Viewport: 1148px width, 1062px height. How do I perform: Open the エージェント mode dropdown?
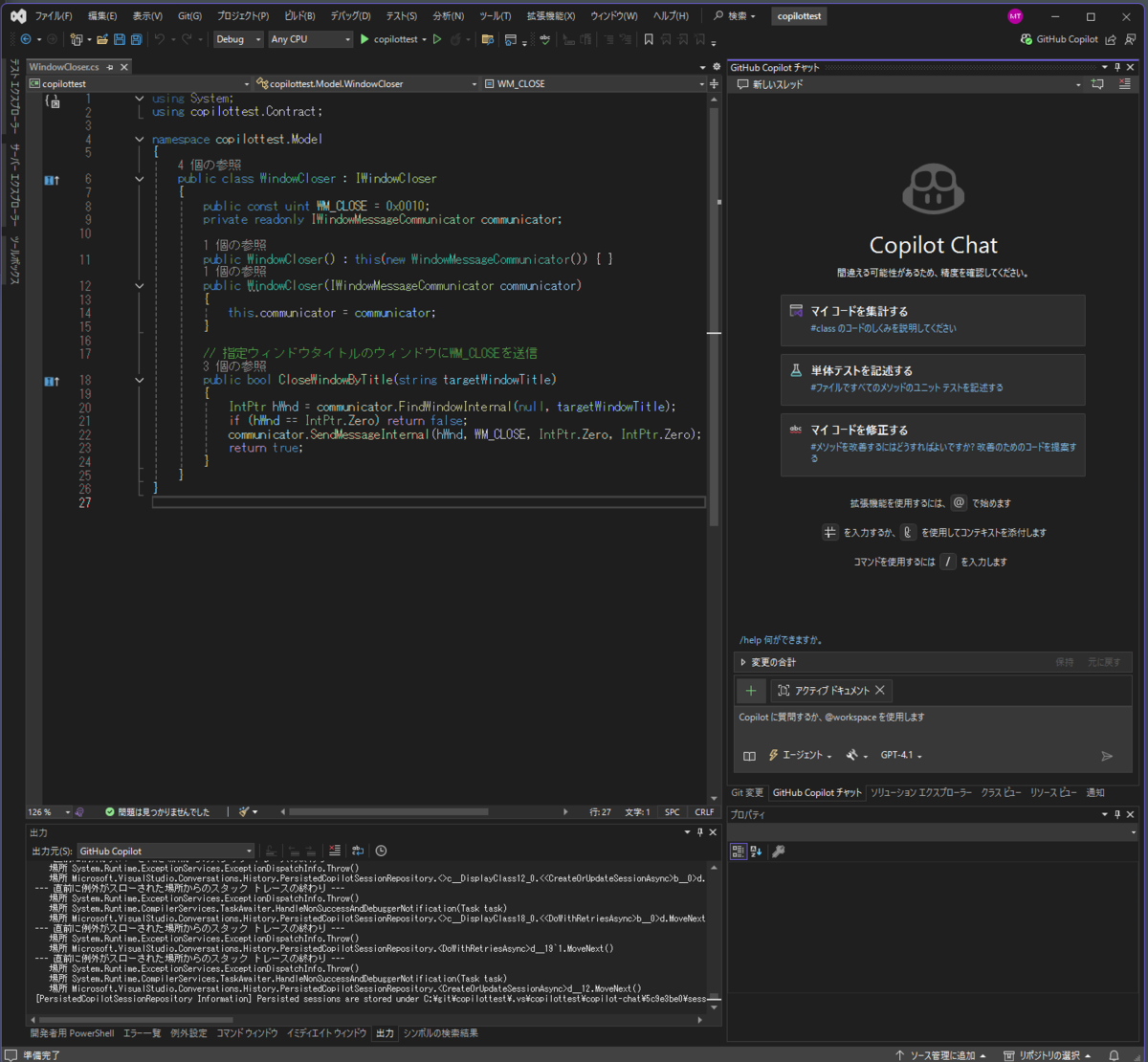pyautogui.click(x=801, y=755)
